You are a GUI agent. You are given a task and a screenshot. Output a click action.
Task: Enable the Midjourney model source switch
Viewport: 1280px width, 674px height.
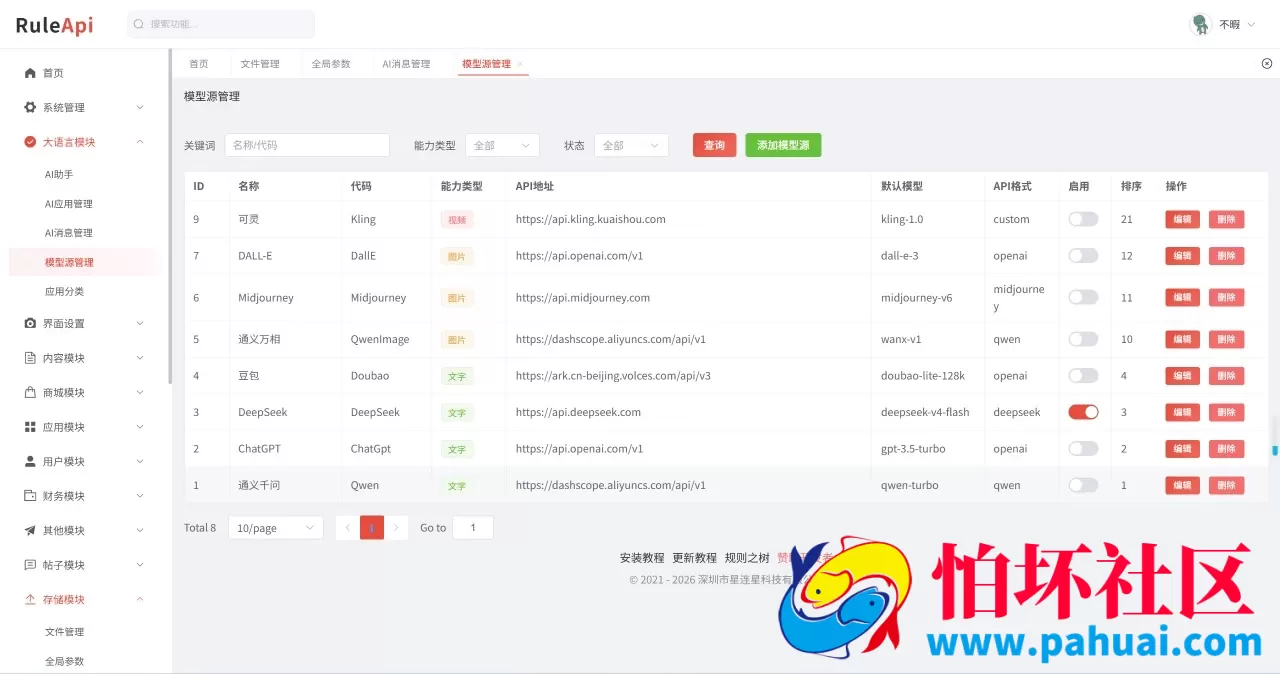tap(1083, 297)
